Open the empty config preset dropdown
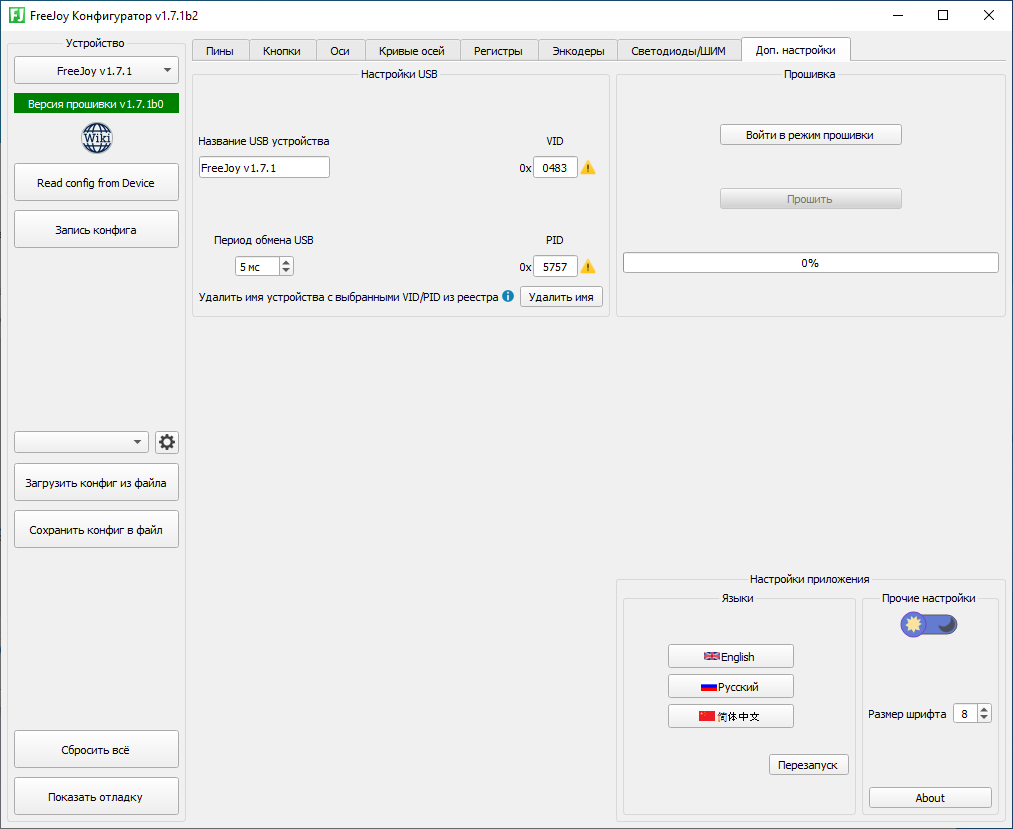The image size is (1013, 829). point(81,442)
